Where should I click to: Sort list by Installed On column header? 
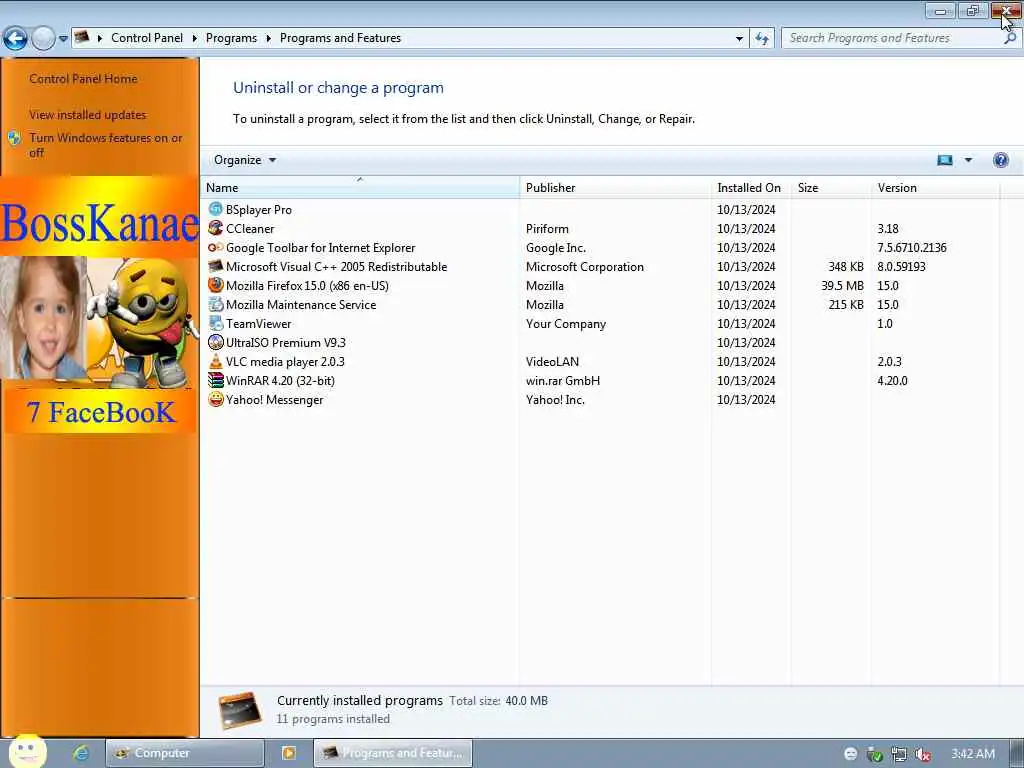pyautogui.click(x=750, y=187)
